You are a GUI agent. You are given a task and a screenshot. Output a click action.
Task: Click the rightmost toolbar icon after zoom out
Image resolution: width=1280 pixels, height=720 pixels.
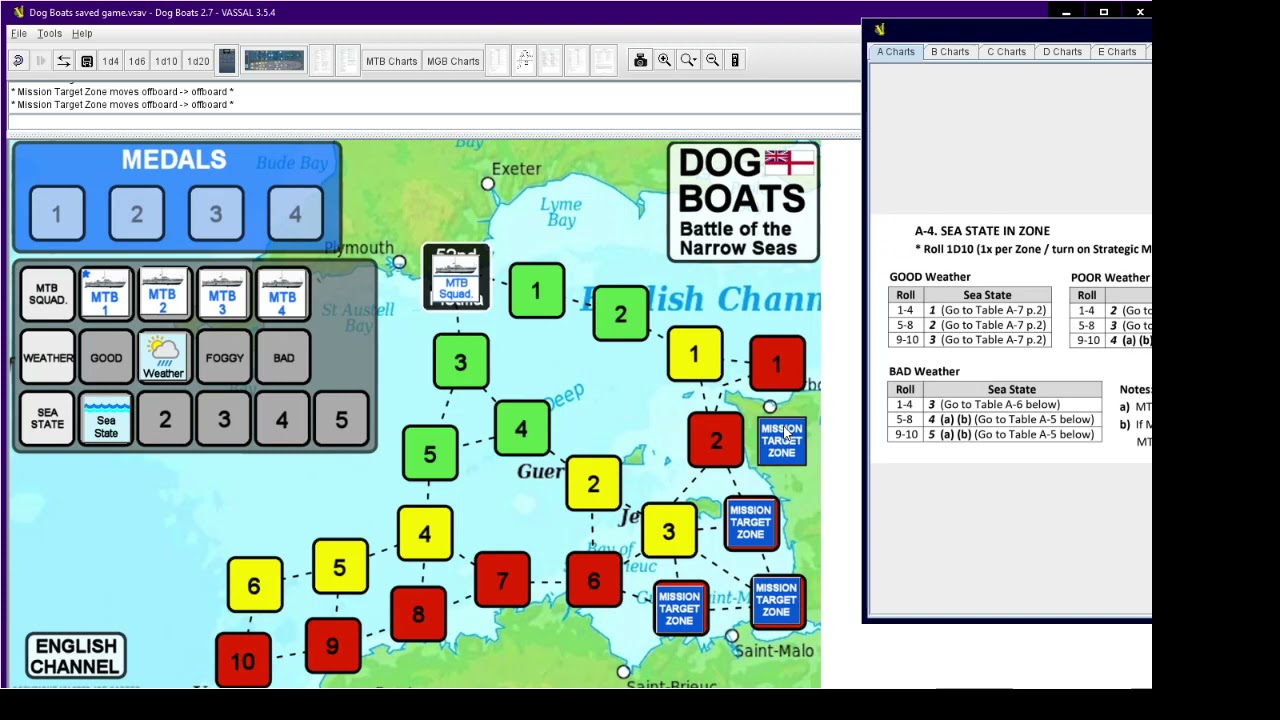click(x=735, y=61)
